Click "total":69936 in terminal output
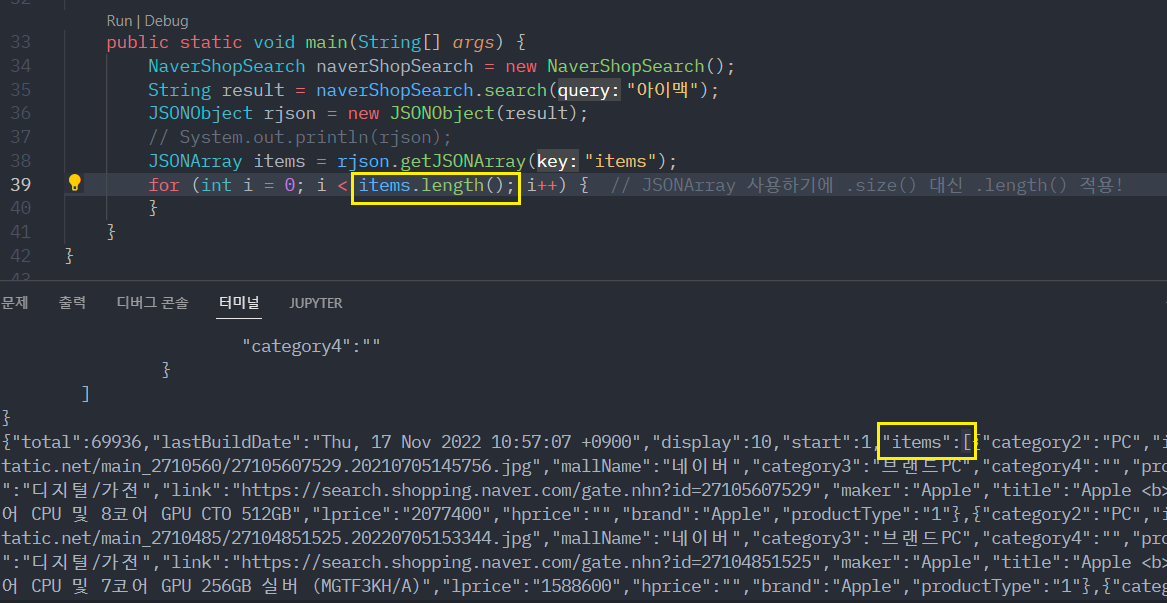 click(77, 442)
